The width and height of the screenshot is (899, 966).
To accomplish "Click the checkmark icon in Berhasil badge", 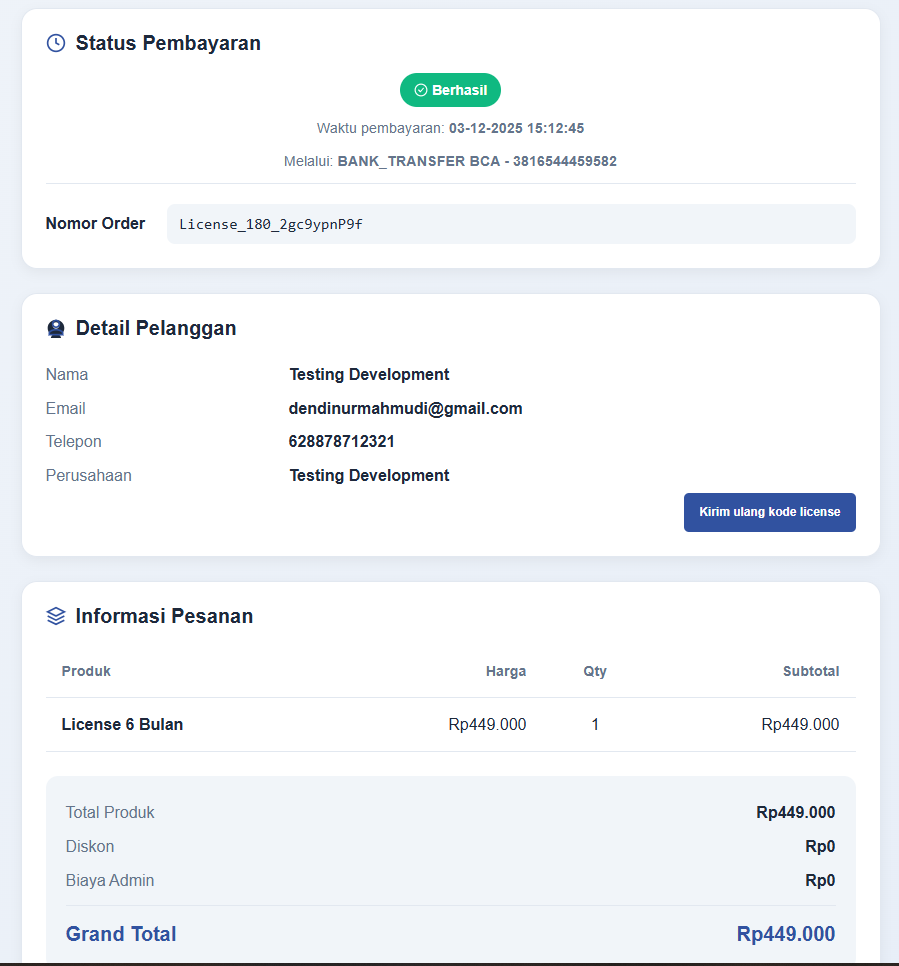I will (421, 90).
